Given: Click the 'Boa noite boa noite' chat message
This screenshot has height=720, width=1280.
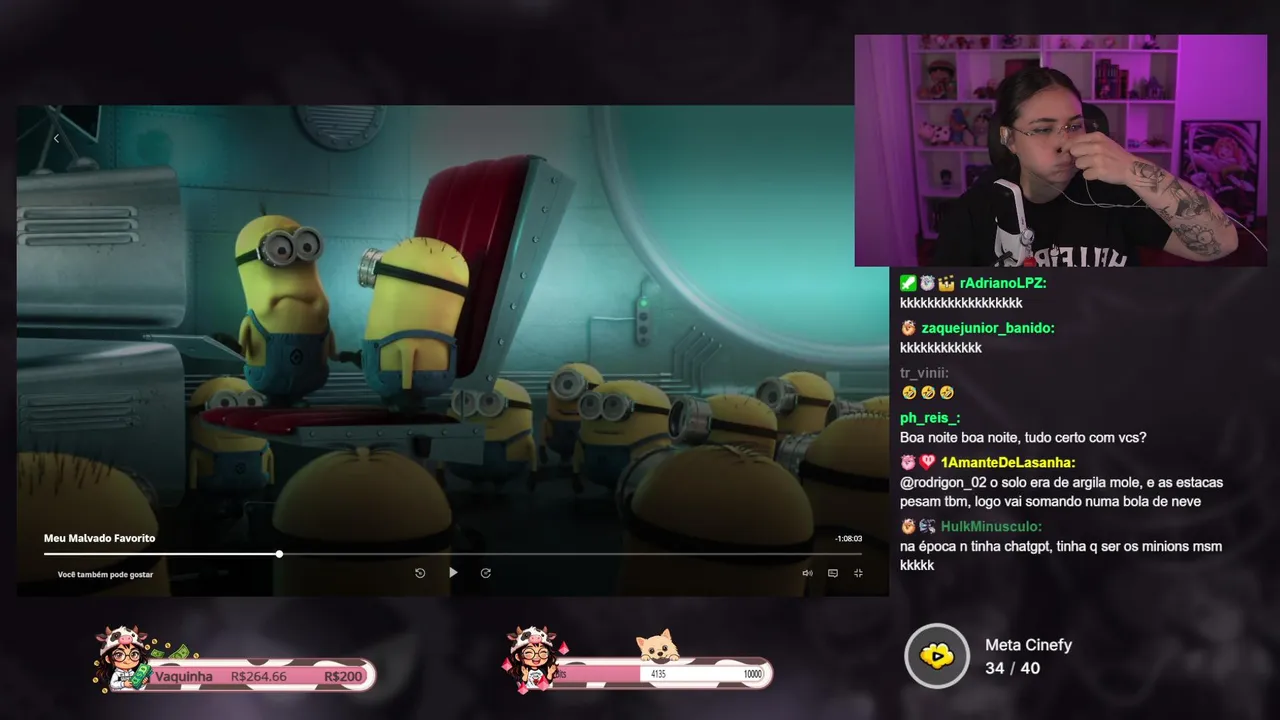Looking at the screenshot, I should click(1023, 438).
